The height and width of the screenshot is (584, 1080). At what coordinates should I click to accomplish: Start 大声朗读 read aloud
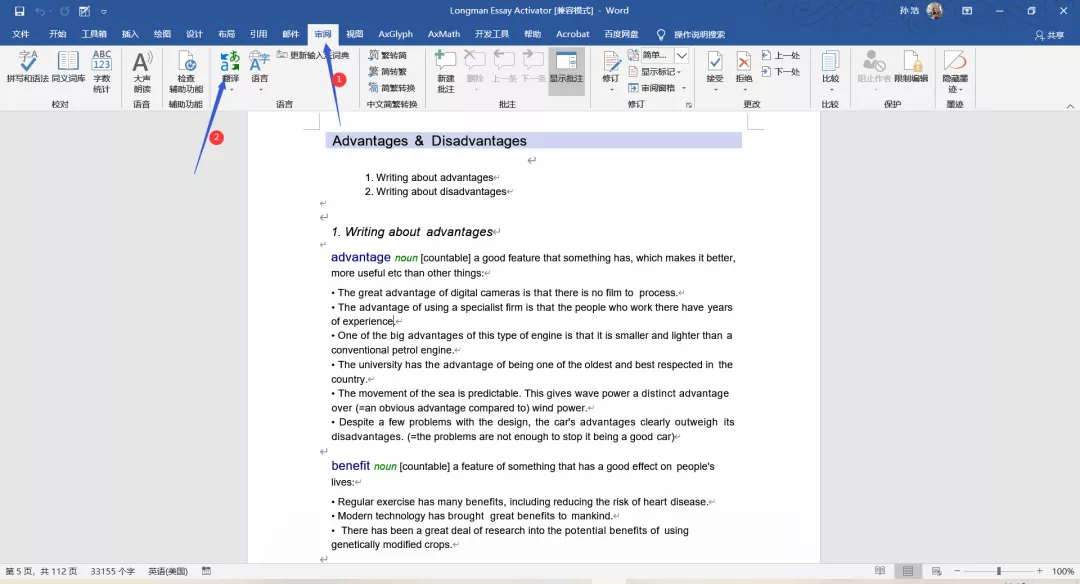tap(142, 70)
